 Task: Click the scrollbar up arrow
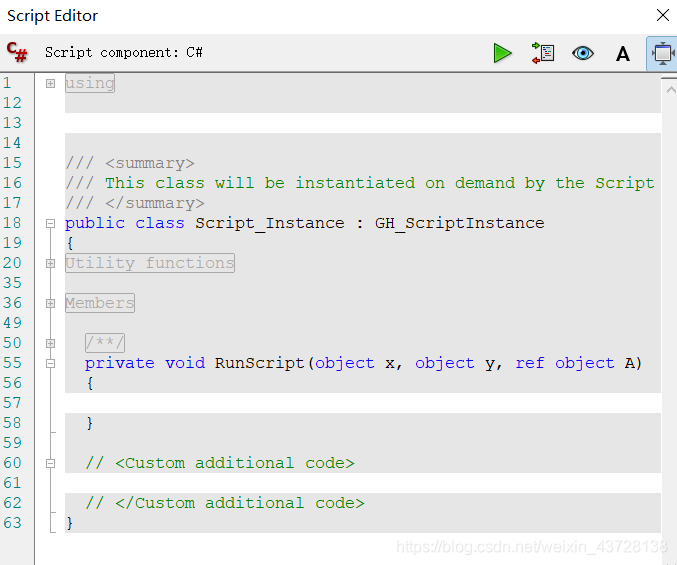pyautogui.click(x=671, y=90)
